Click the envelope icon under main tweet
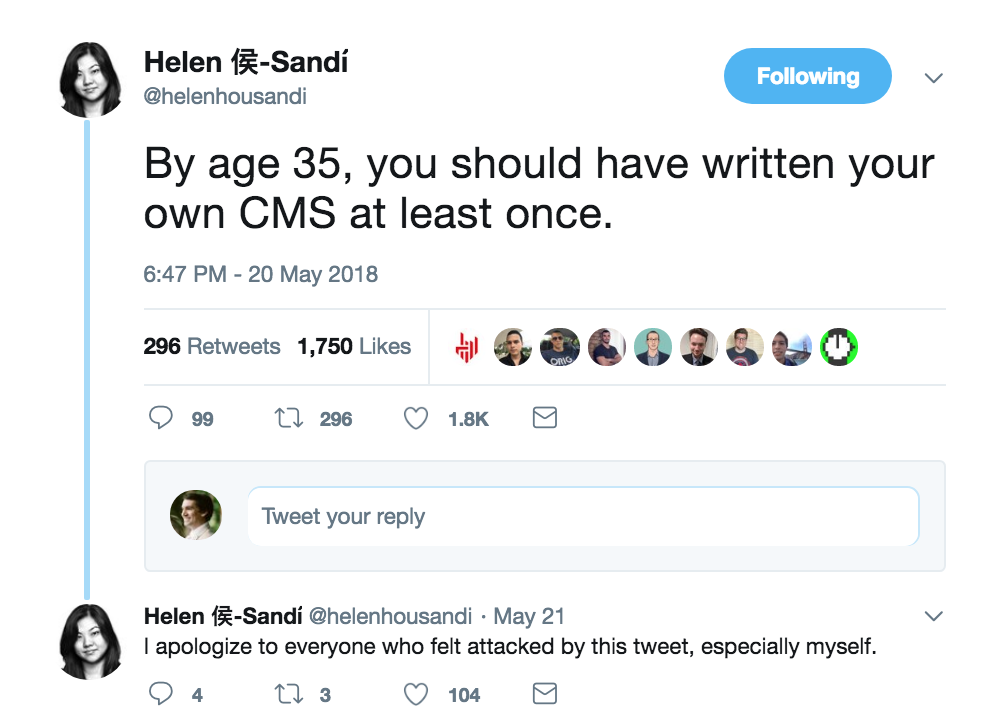 point(544,418)
